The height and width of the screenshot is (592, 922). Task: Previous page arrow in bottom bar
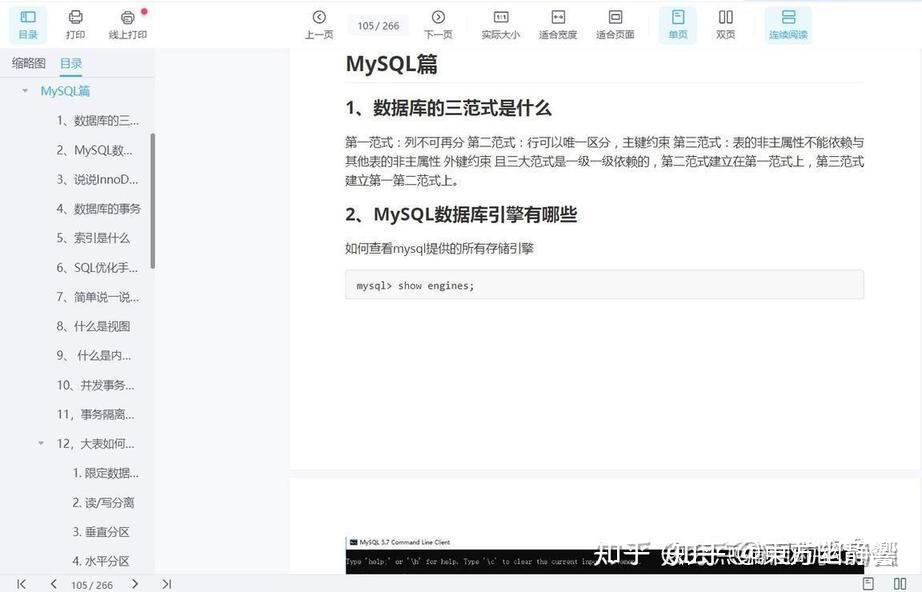[x=54, y=584]
